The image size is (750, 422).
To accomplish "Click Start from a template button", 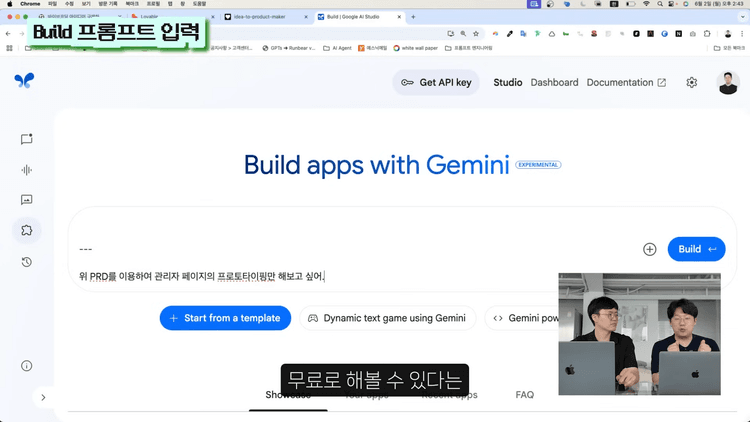I will pos(225,318).
